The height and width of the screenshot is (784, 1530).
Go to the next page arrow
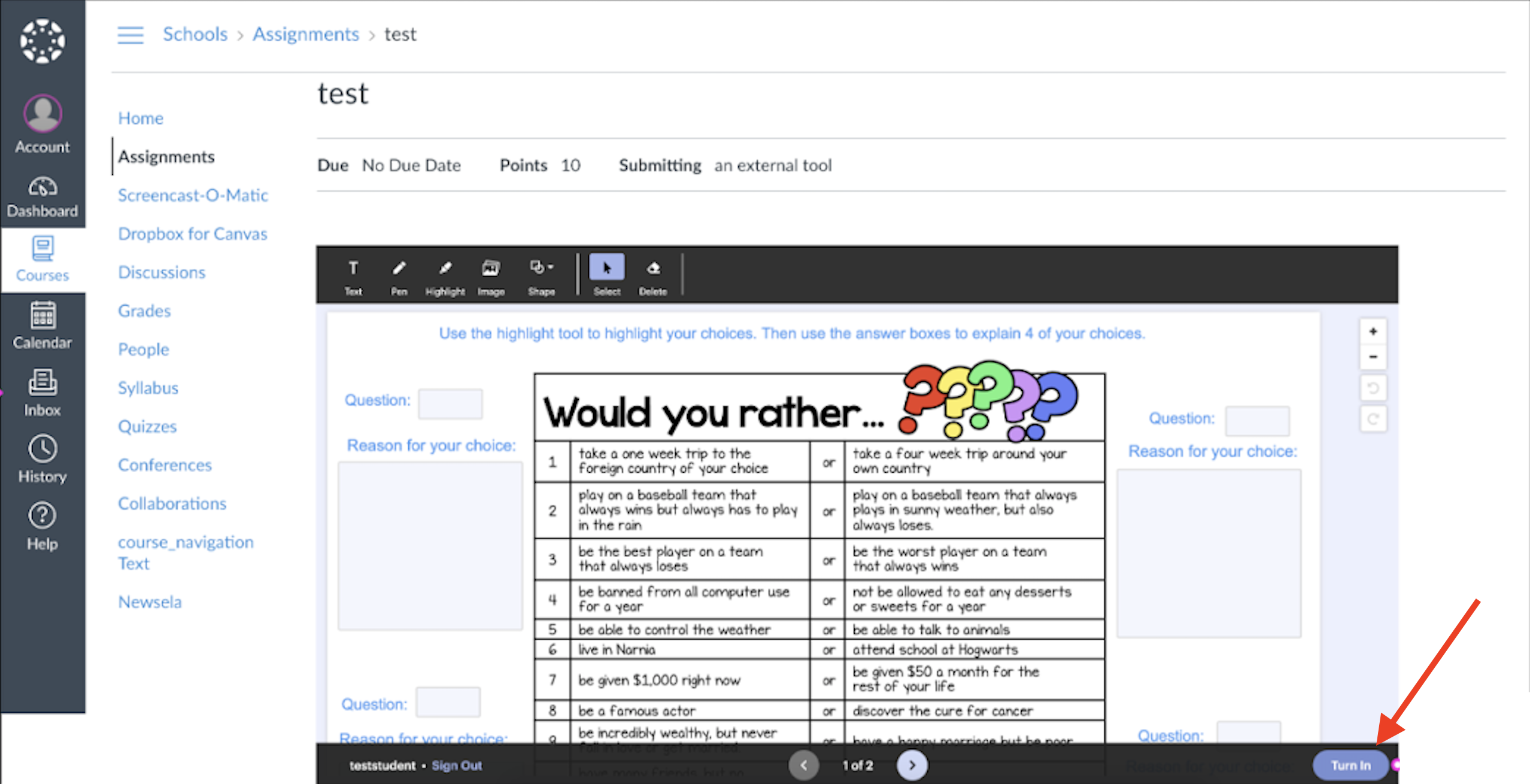click(912, 765)
